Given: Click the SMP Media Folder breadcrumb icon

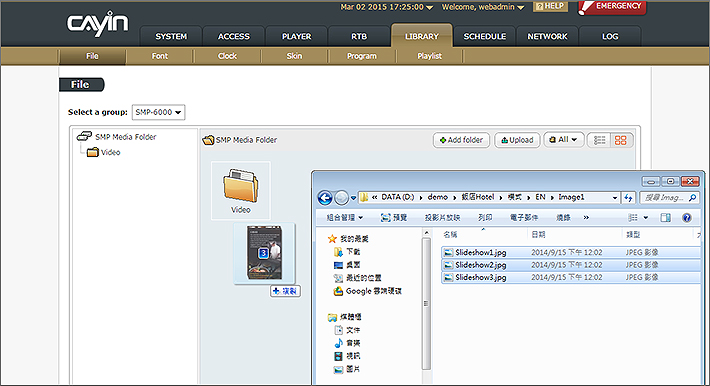Looking at the screenshot, I should click(x=208, y=140).
